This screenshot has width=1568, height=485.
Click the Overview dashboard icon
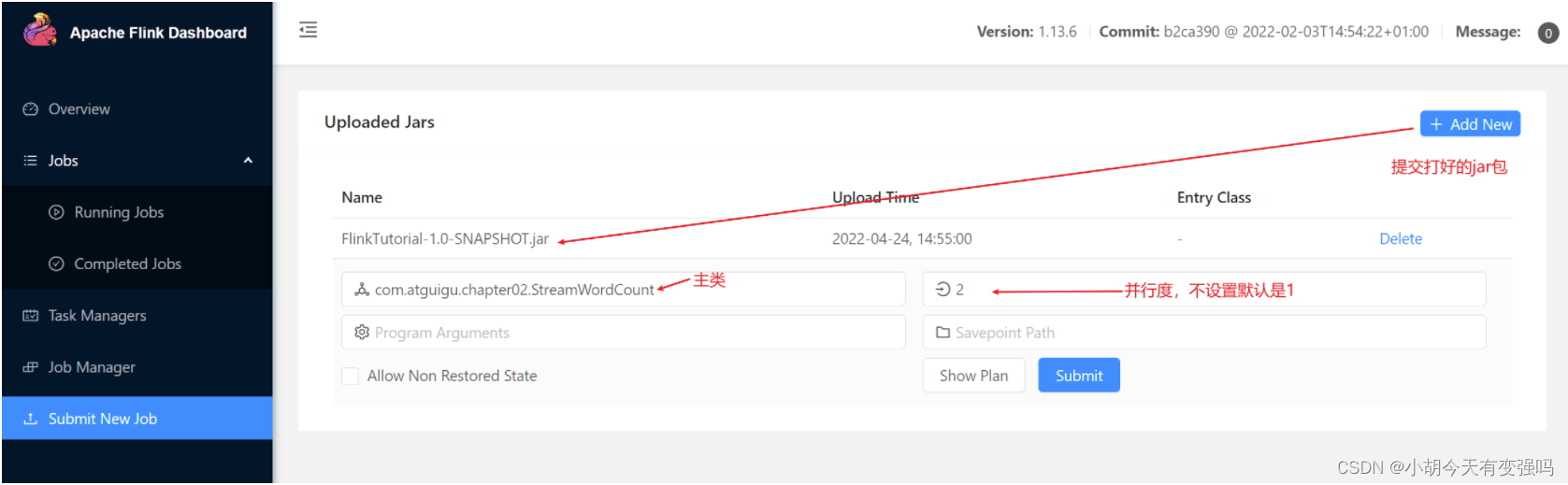(x=30, y=109)
